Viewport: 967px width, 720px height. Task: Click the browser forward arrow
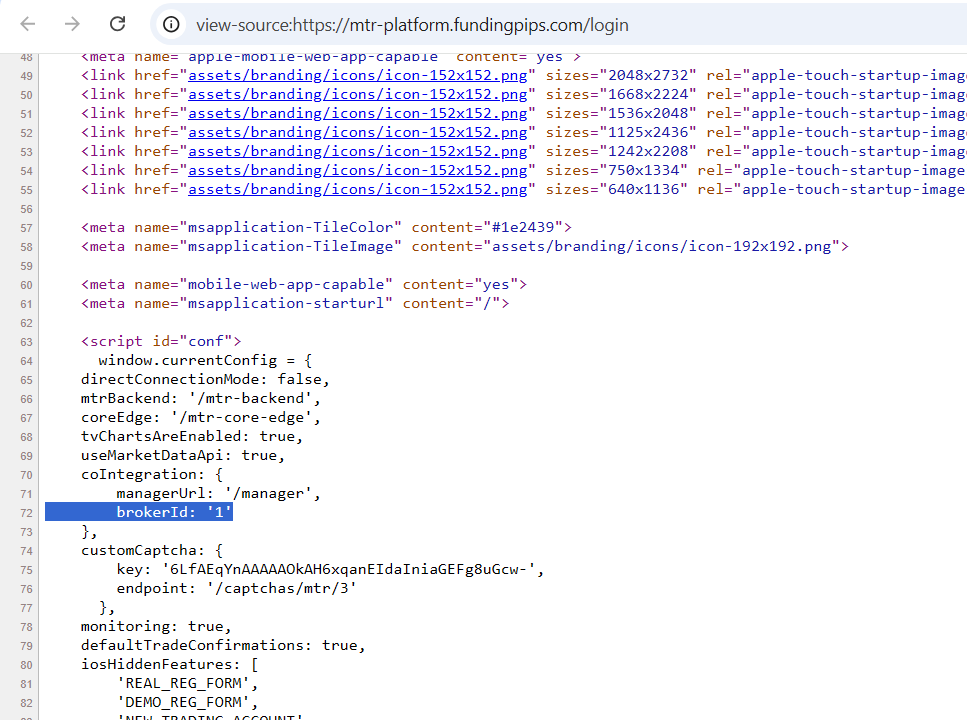click(72, 24)
